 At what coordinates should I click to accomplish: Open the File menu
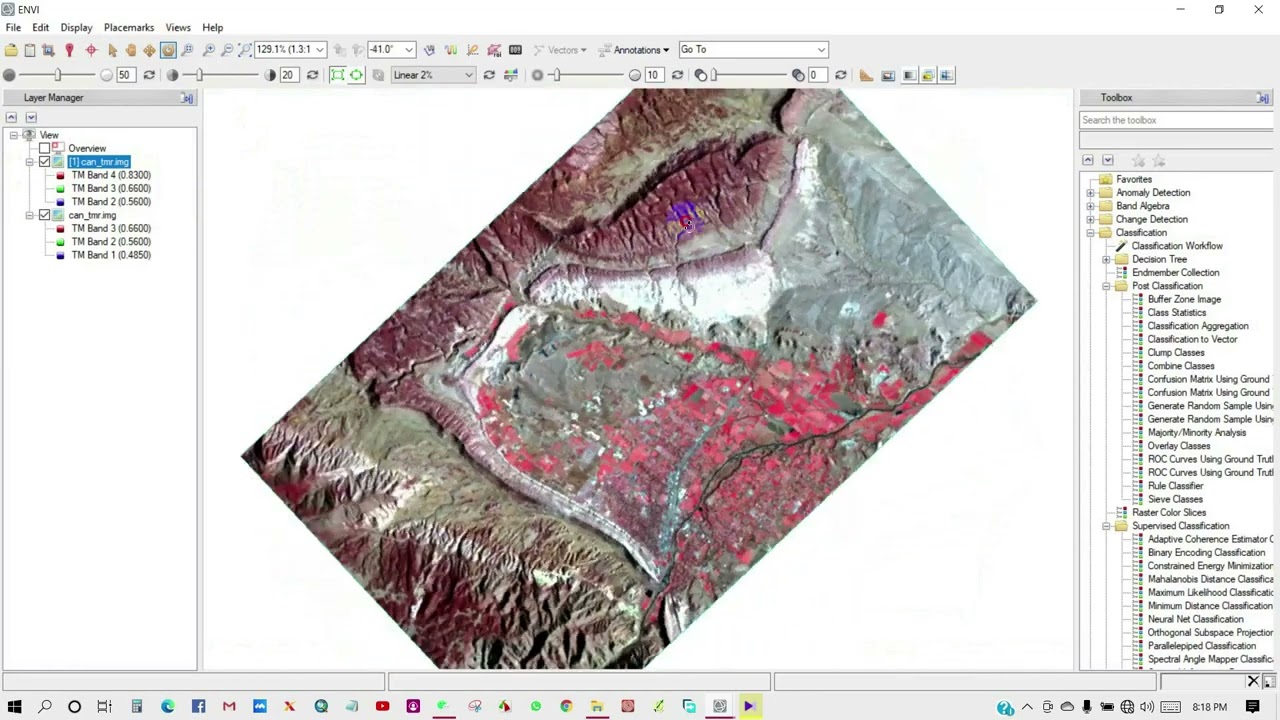pyautogui.click(x=13, y=27)
